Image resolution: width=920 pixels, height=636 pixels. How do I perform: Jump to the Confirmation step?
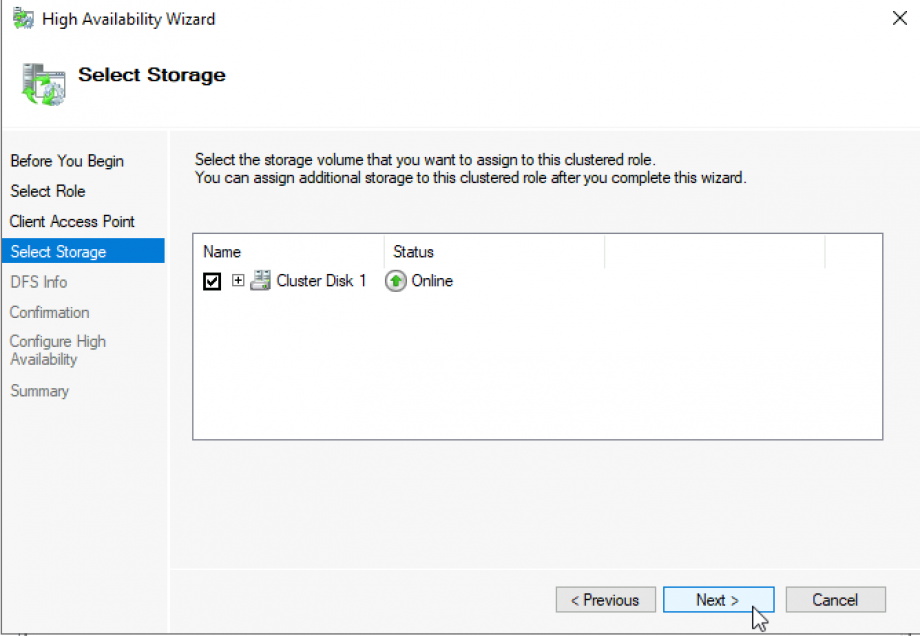49,312
